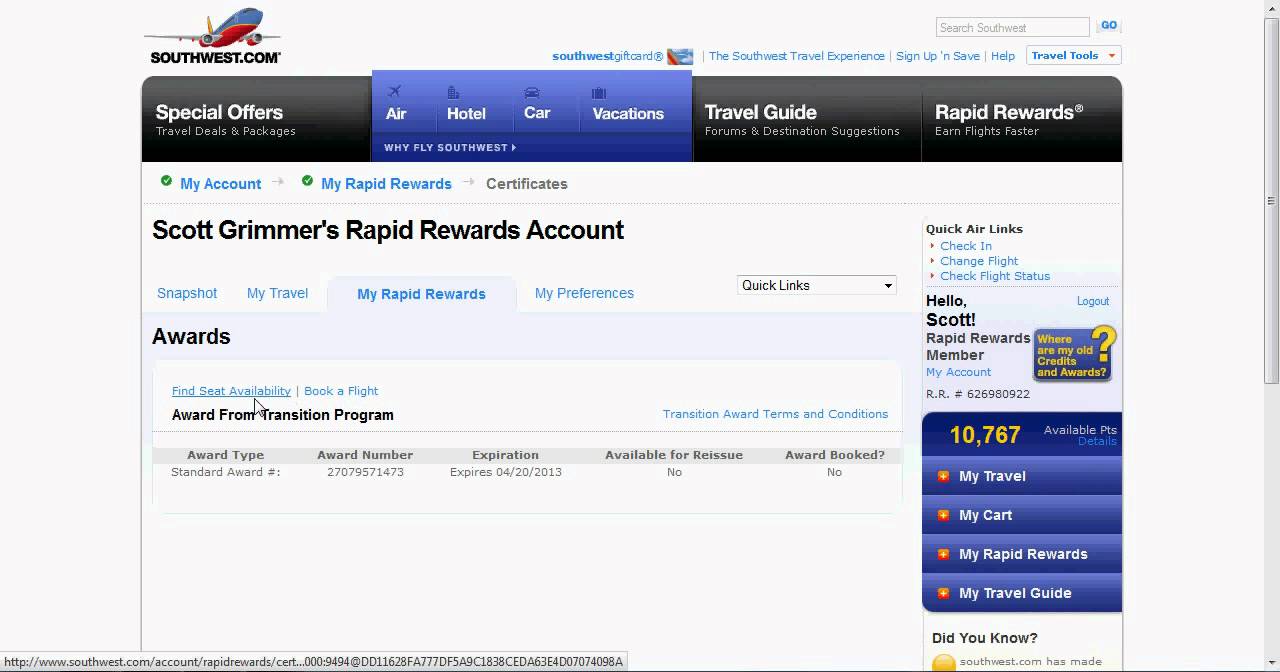Select the My Rapid Rewards account tab
The height and width of the screenshot is (672, 1280).
click(x=421, y=294)
